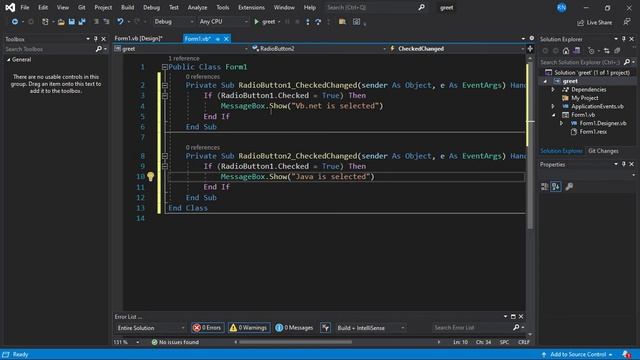
Task: Expand the Form1.Designer.vb node
Action: (562, 123)
